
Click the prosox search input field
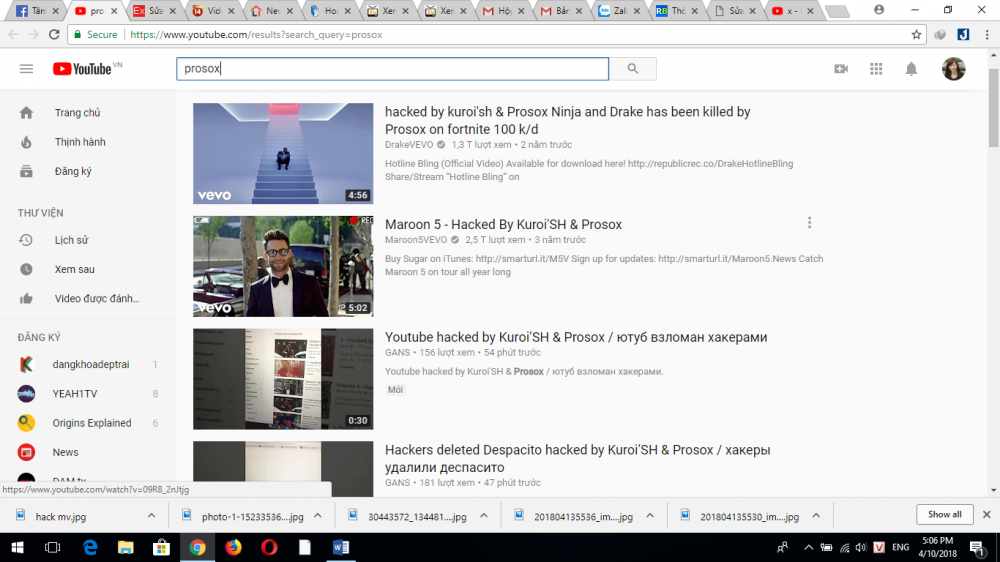pyautogui.click(x=392, y=69)
